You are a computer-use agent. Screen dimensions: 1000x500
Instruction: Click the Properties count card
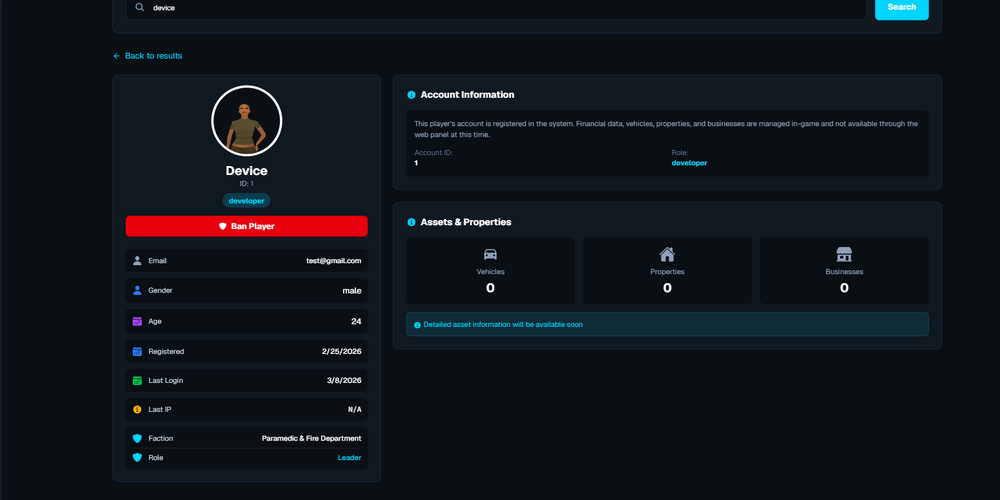(x=667, y=271)
